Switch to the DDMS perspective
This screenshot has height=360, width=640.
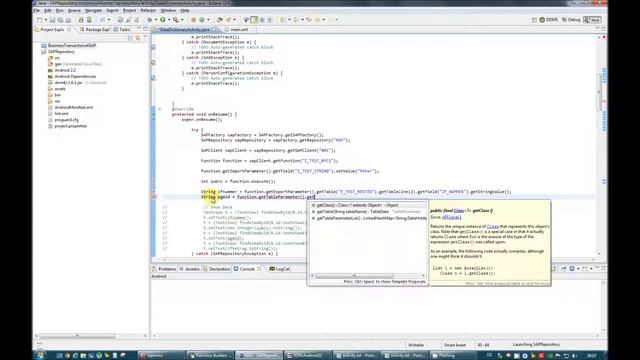(x=549, y=20)
